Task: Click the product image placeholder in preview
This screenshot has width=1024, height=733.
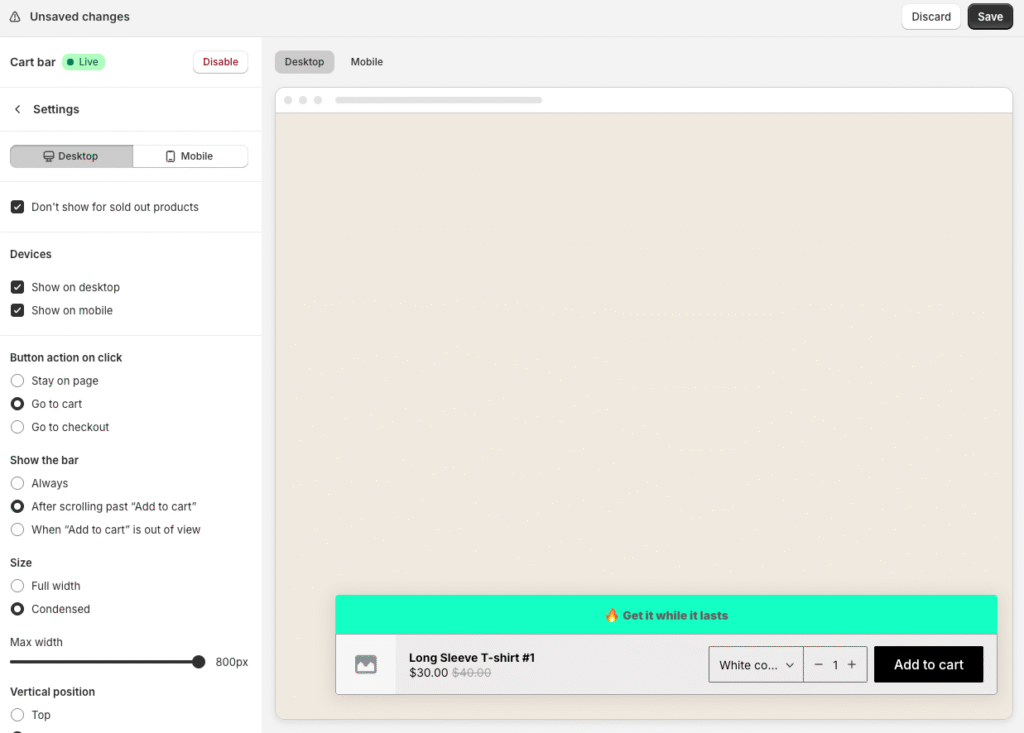Action: (x=367, y=664)
